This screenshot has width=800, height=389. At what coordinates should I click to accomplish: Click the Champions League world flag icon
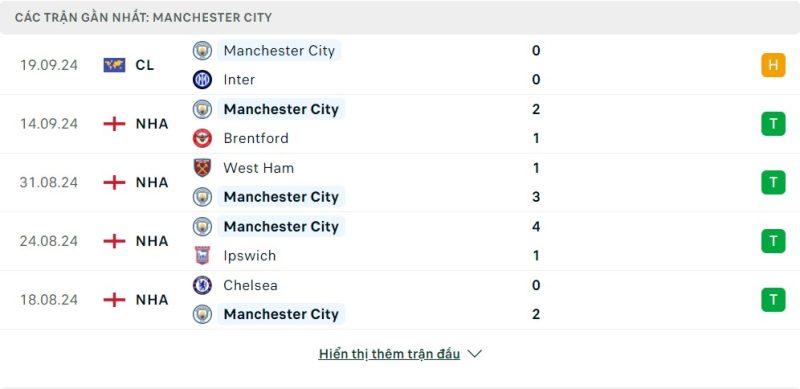point(114,65)
